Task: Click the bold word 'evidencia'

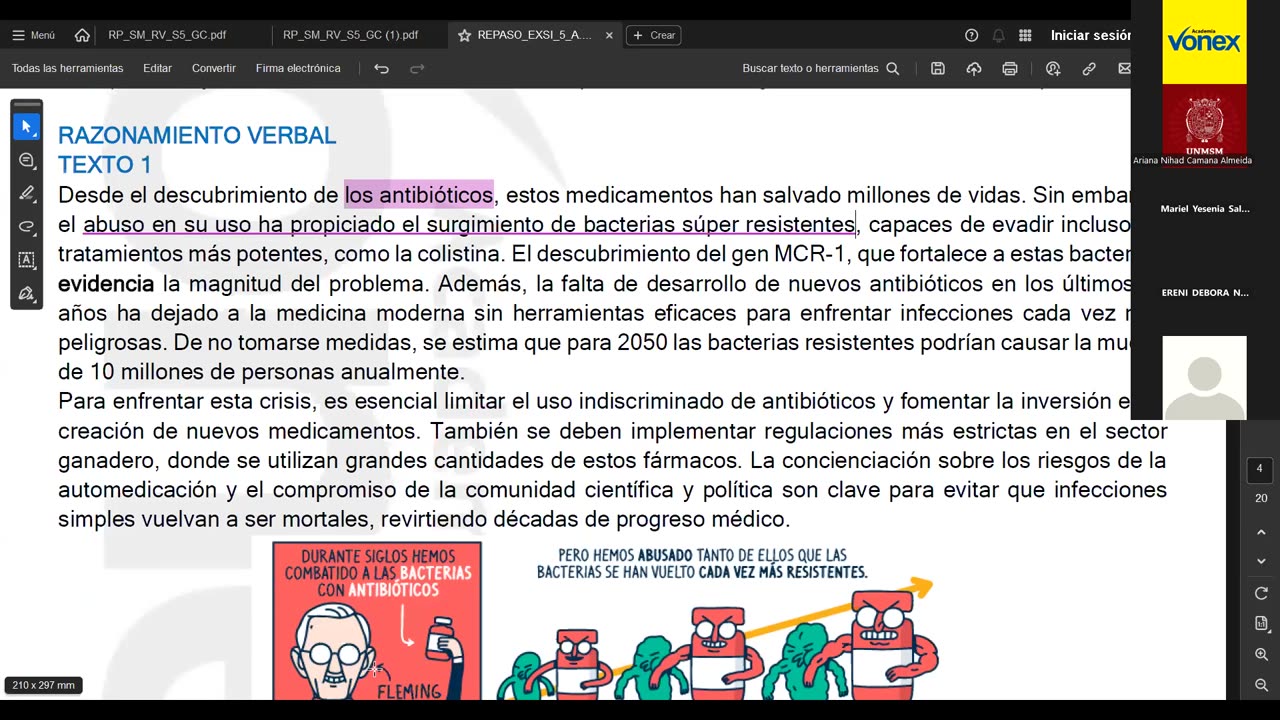Action: 106,283
